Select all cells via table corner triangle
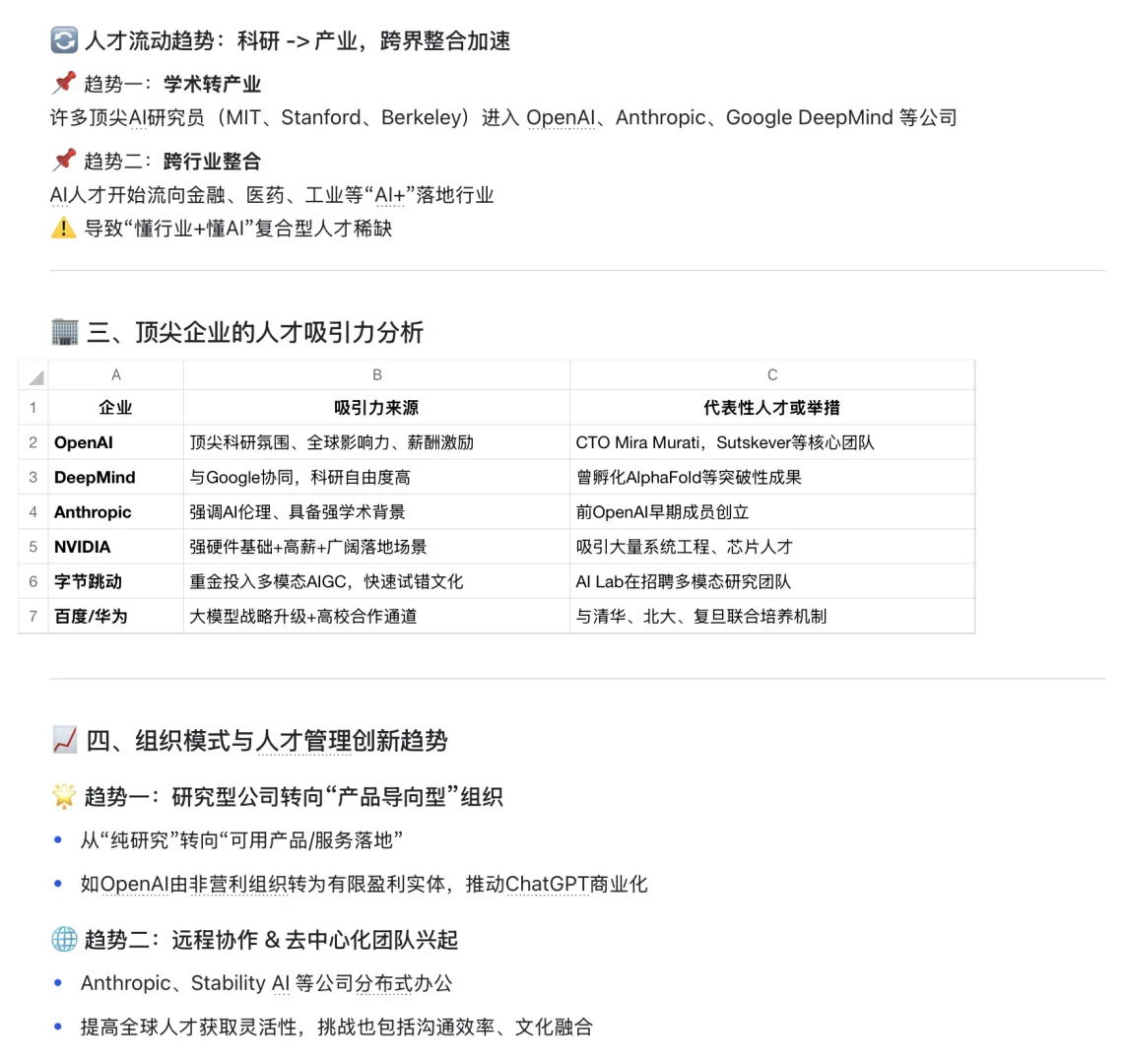The height and width of the screenshot is (1064, 1126). tap(33, 374)
